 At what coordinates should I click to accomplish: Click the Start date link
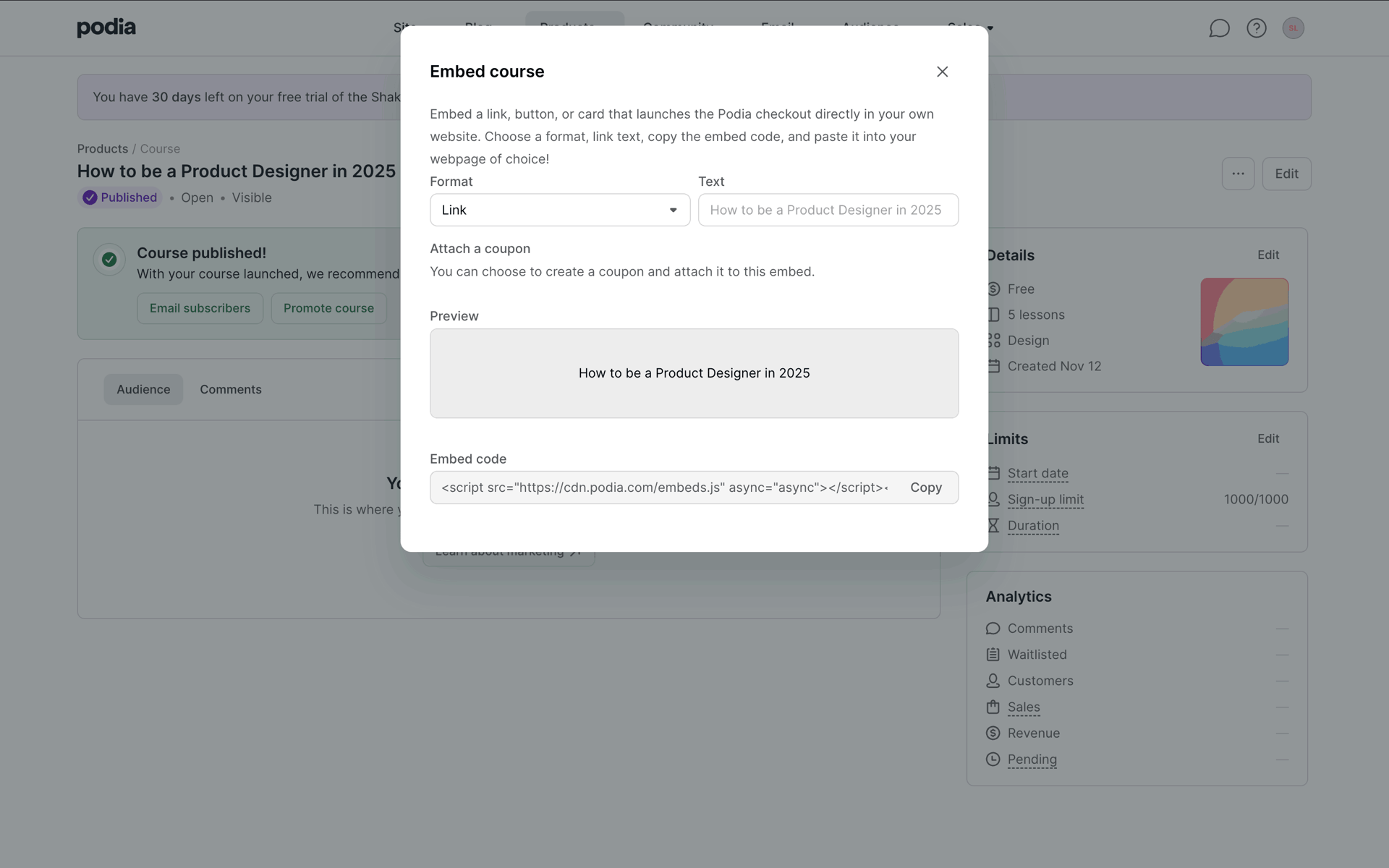pyautogui.click(x=1038, y=473)
